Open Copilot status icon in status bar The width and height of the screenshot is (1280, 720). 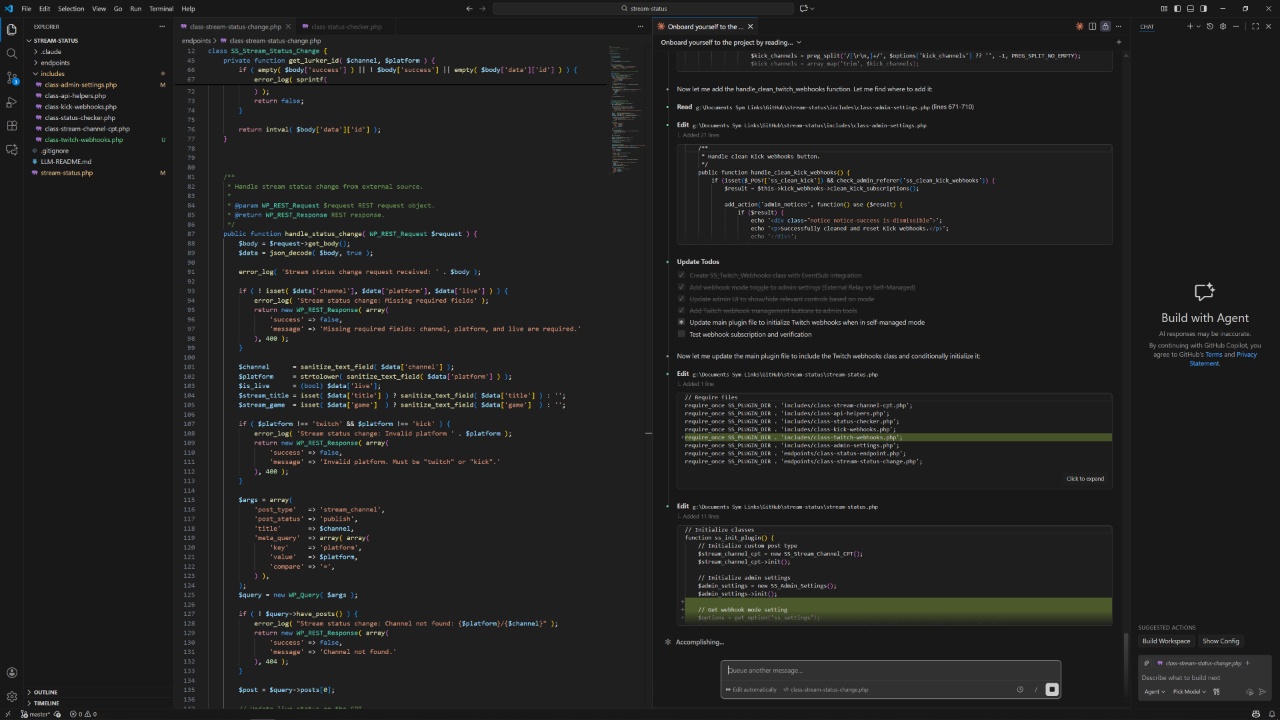coord(1256,714)
